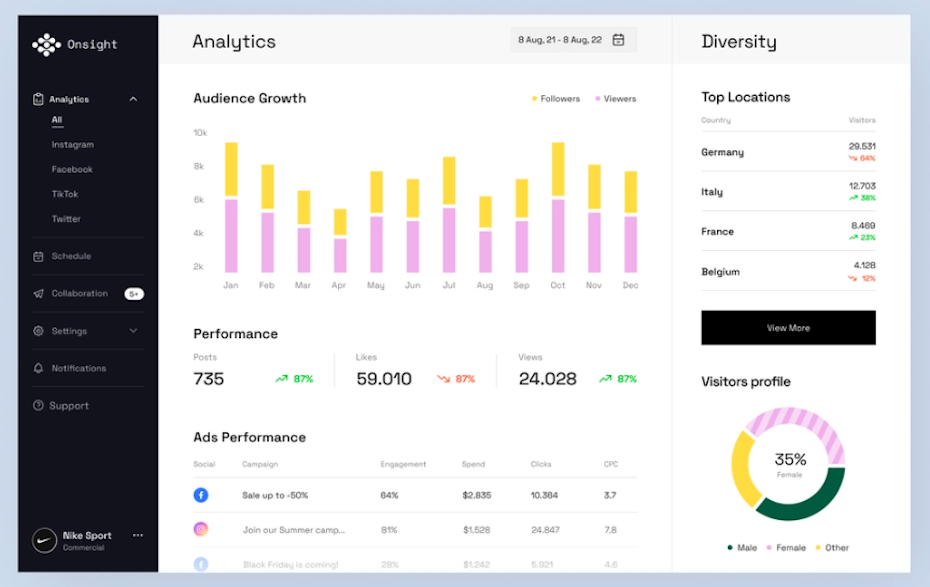
Task: Click the Instagram icon in Ads Performance
Action: tap(201, 529)
